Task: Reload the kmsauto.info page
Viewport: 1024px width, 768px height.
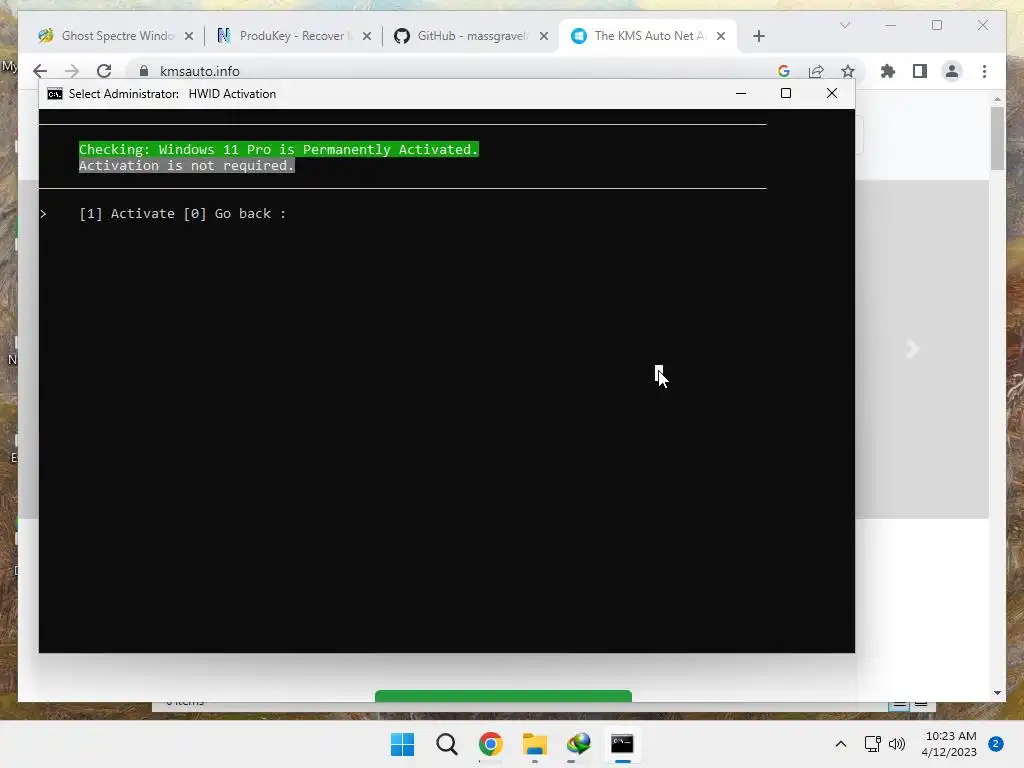Action: (104, 71)
